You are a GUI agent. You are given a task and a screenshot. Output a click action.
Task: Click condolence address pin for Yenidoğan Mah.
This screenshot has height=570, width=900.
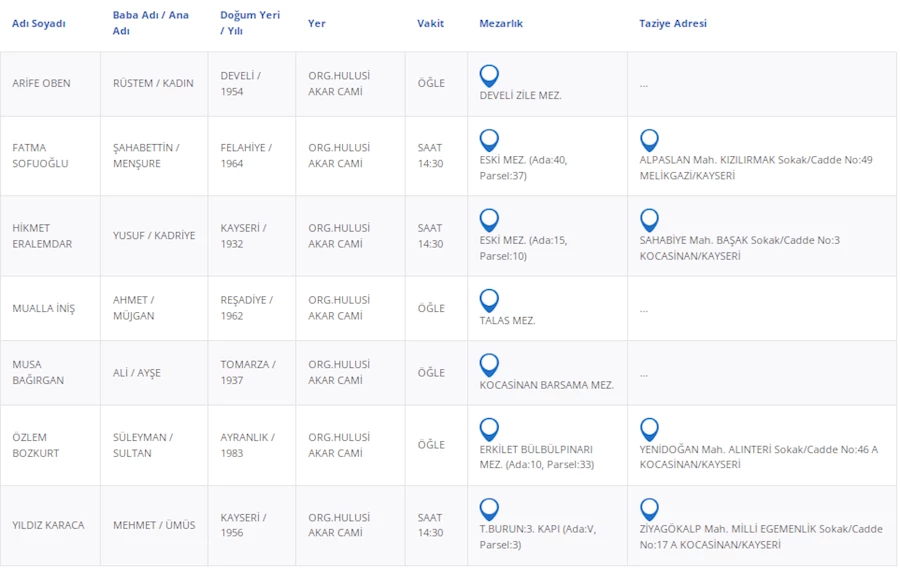(x=649, y=429)
